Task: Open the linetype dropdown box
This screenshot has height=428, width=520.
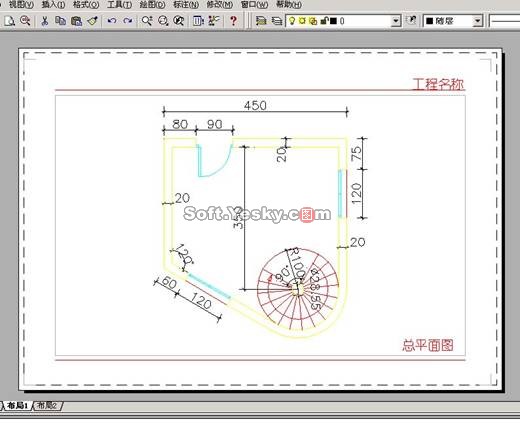Action: coord(505,21)
